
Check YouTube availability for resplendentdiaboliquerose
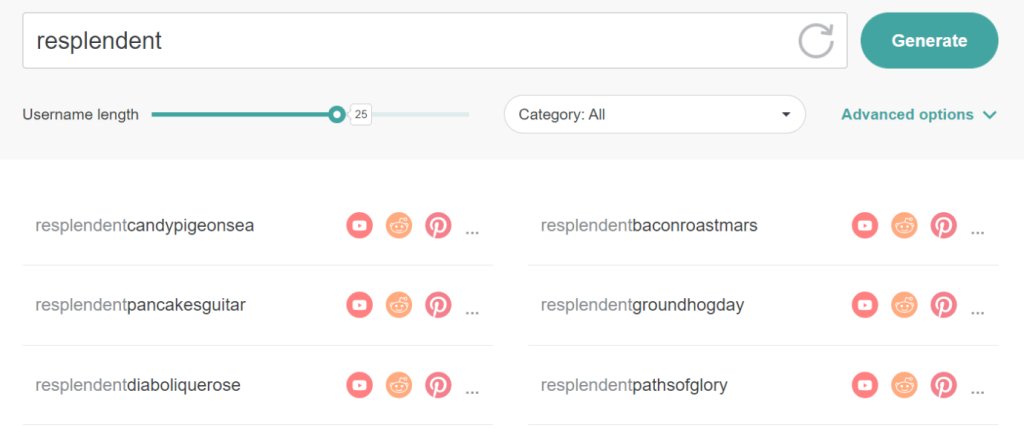[x=359, y=386]
